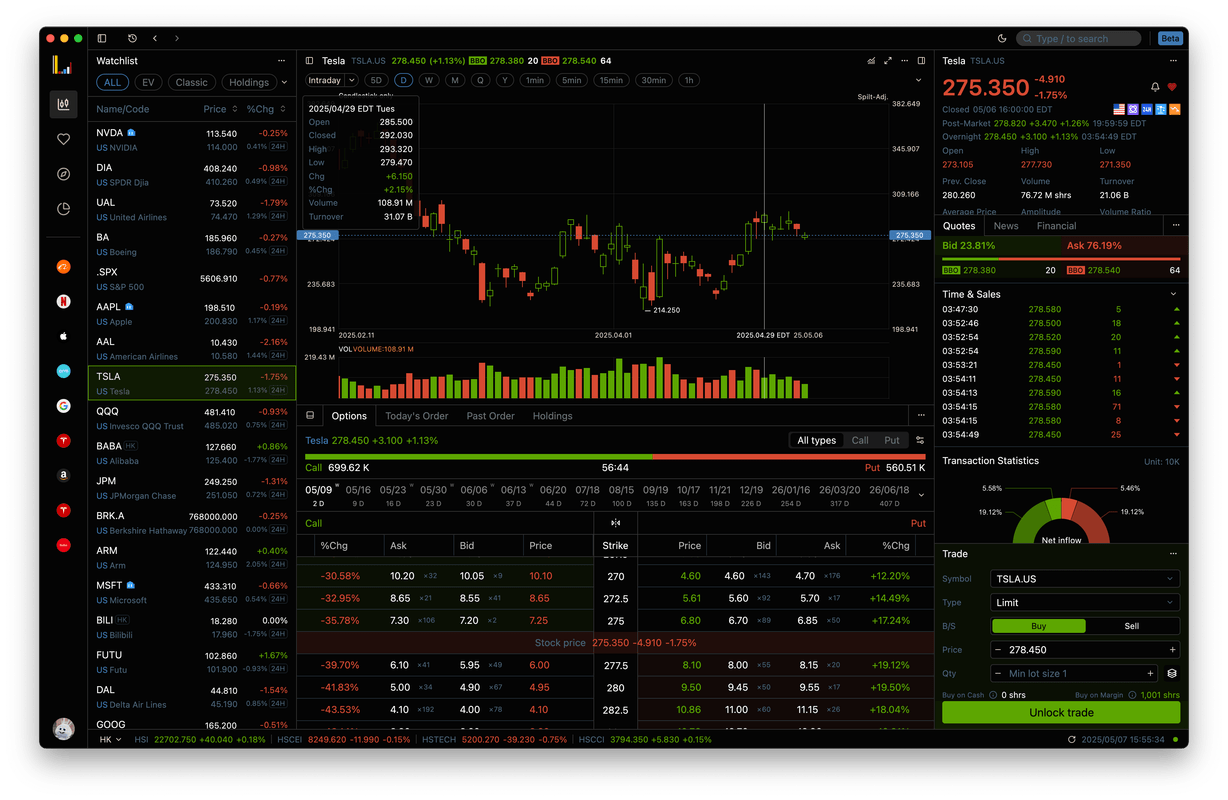Open chart indicators icon in chart header

[x=871, y=61]
